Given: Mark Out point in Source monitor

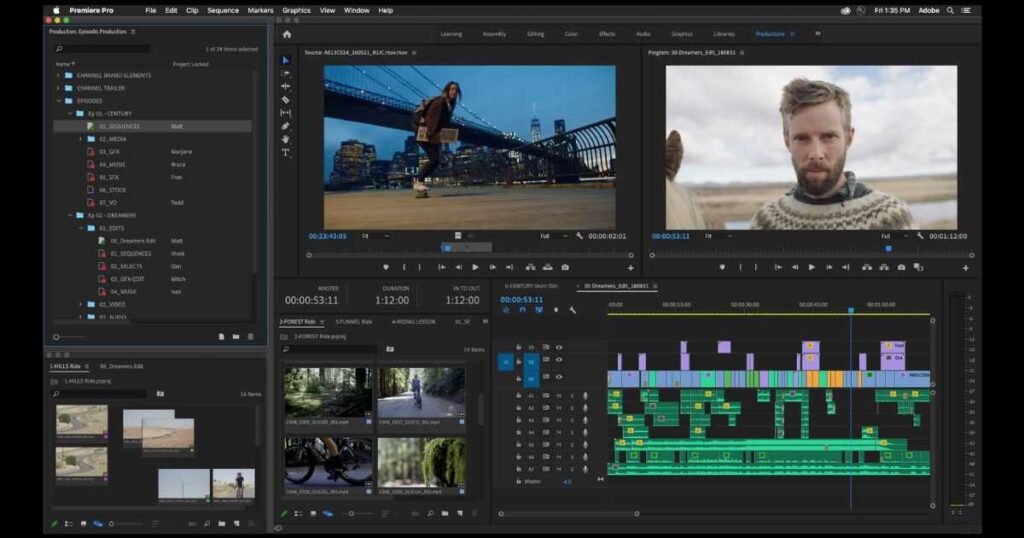Looking at the screenshot, I should click(x=419, y=267).
